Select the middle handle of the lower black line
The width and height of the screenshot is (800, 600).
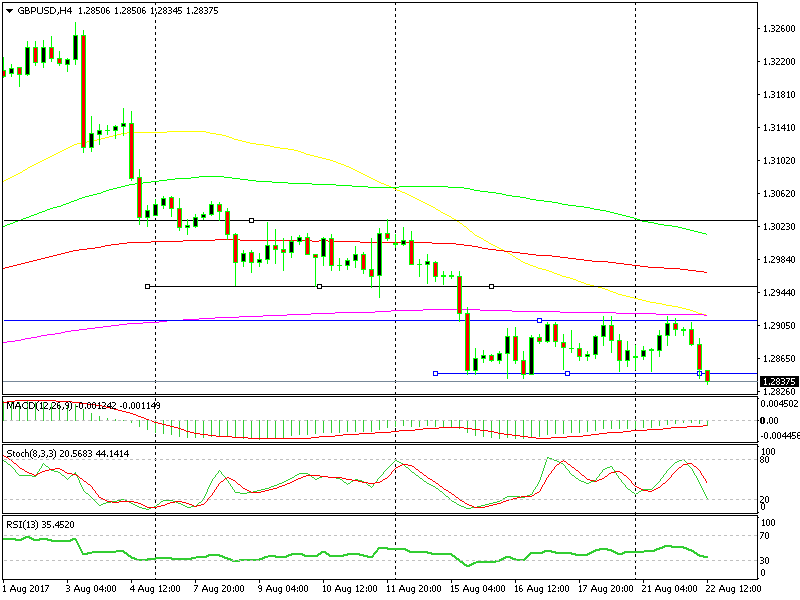319,287
